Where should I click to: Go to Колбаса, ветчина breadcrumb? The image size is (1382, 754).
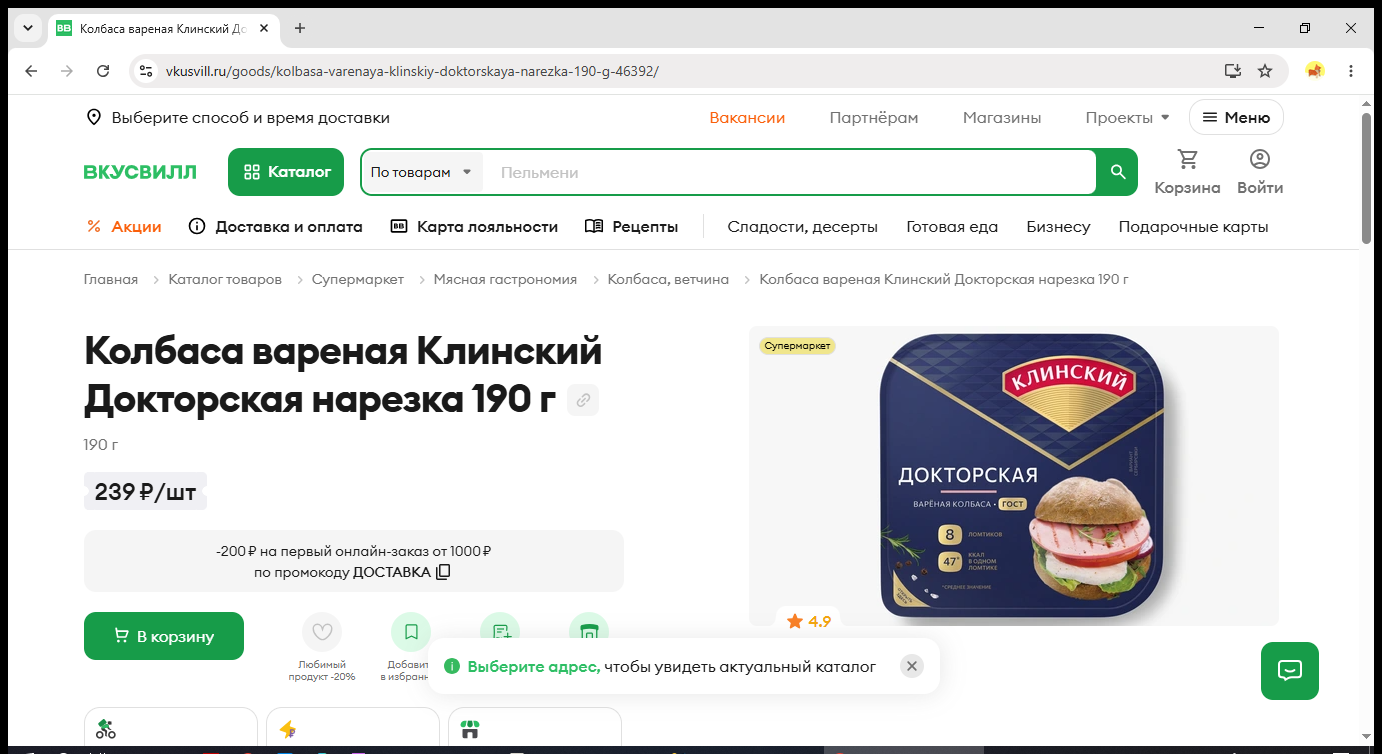[668, 279]
